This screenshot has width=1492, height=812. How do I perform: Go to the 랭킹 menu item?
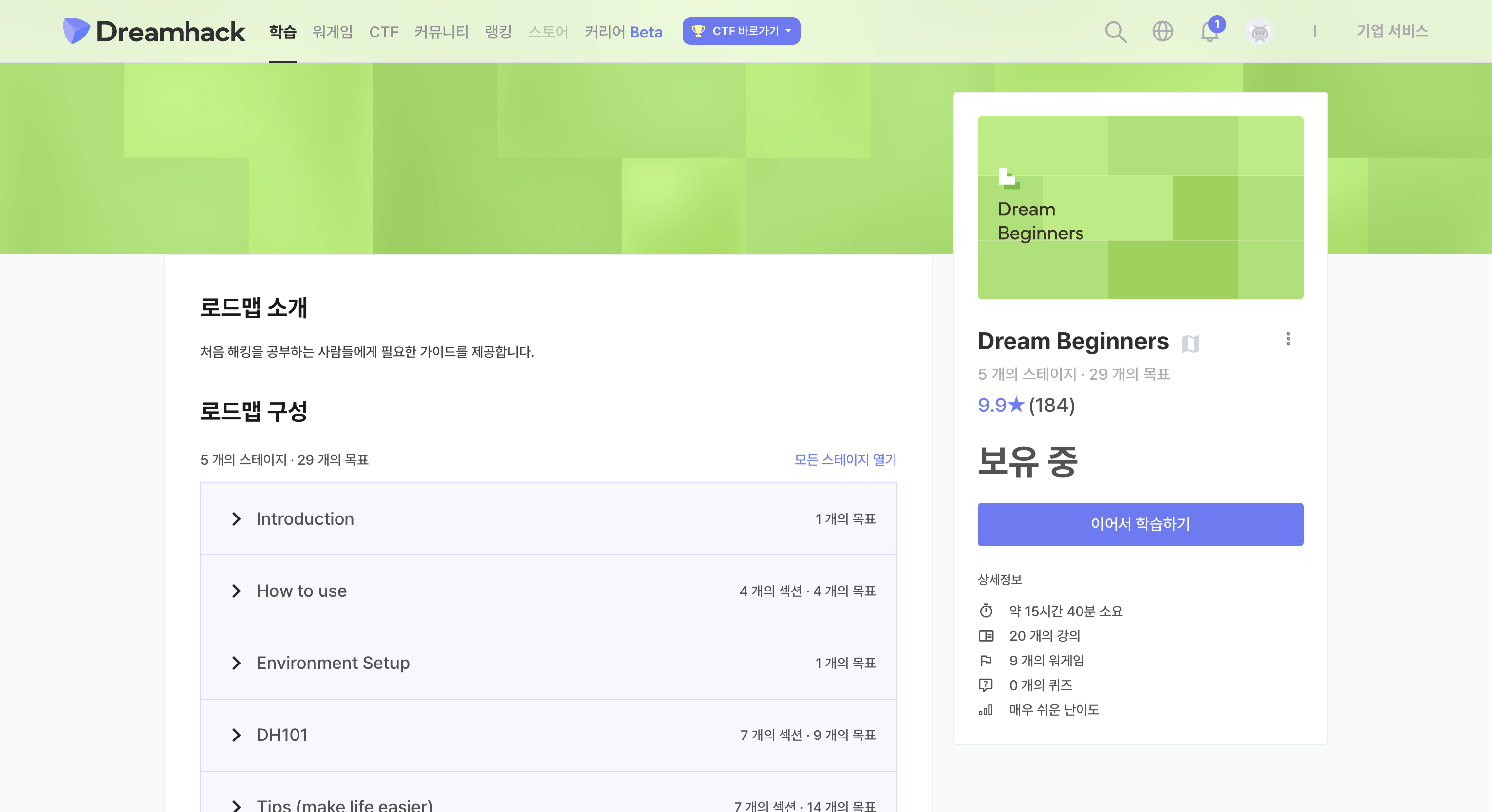point(498,31)
